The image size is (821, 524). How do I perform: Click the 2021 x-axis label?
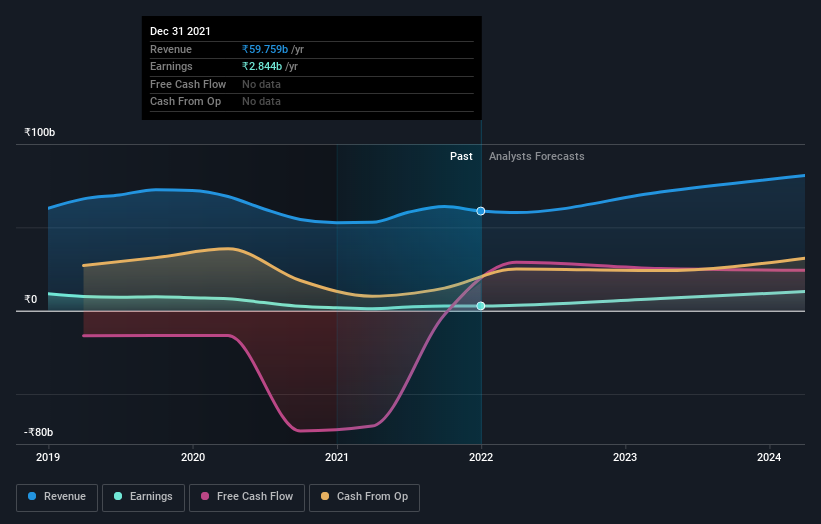337,457
